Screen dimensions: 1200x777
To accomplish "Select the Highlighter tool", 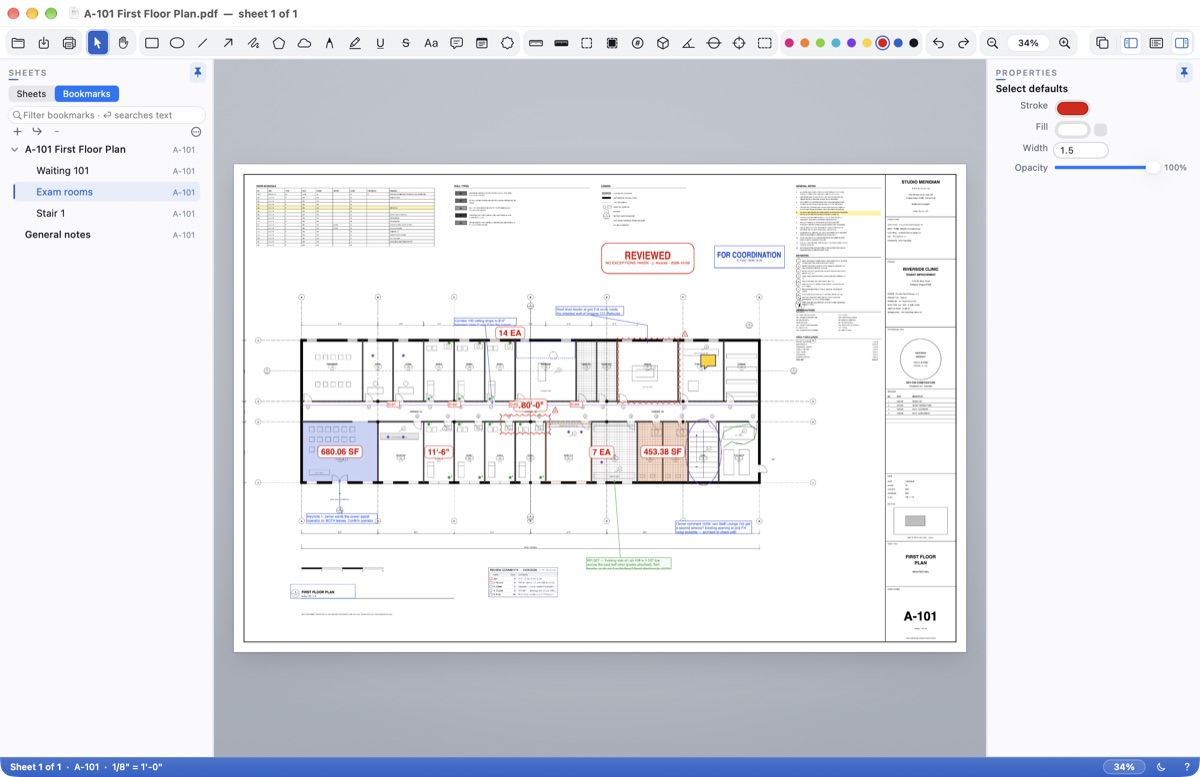I will point(355,43).
